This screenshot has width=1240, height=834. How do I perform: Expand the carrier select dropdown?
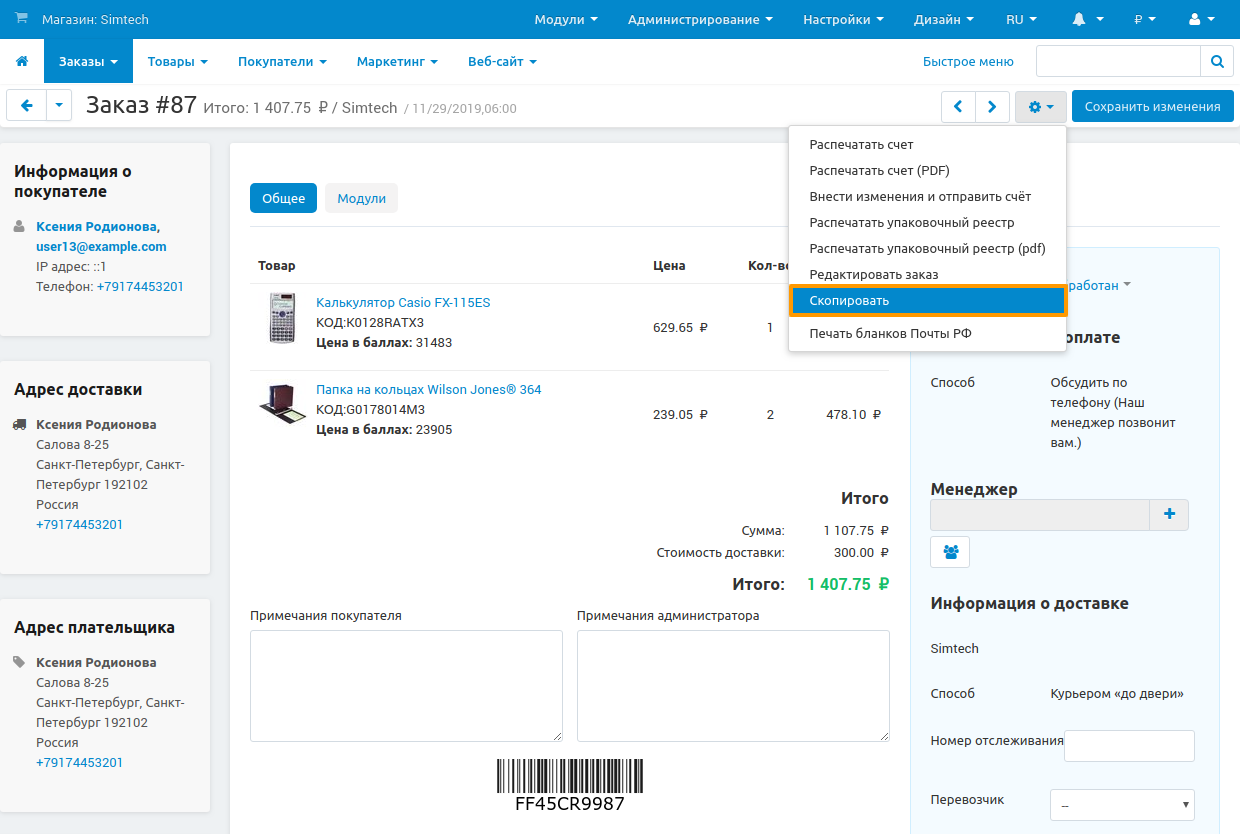point(1122,804)
